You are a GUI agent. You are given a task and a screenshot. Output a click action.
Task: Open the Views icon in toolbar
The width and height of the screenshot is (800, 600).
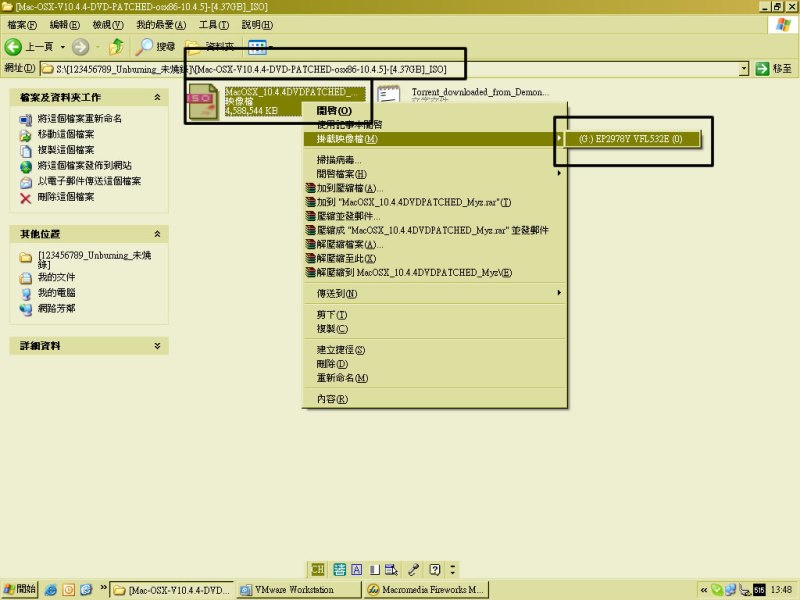click(257, 47)
